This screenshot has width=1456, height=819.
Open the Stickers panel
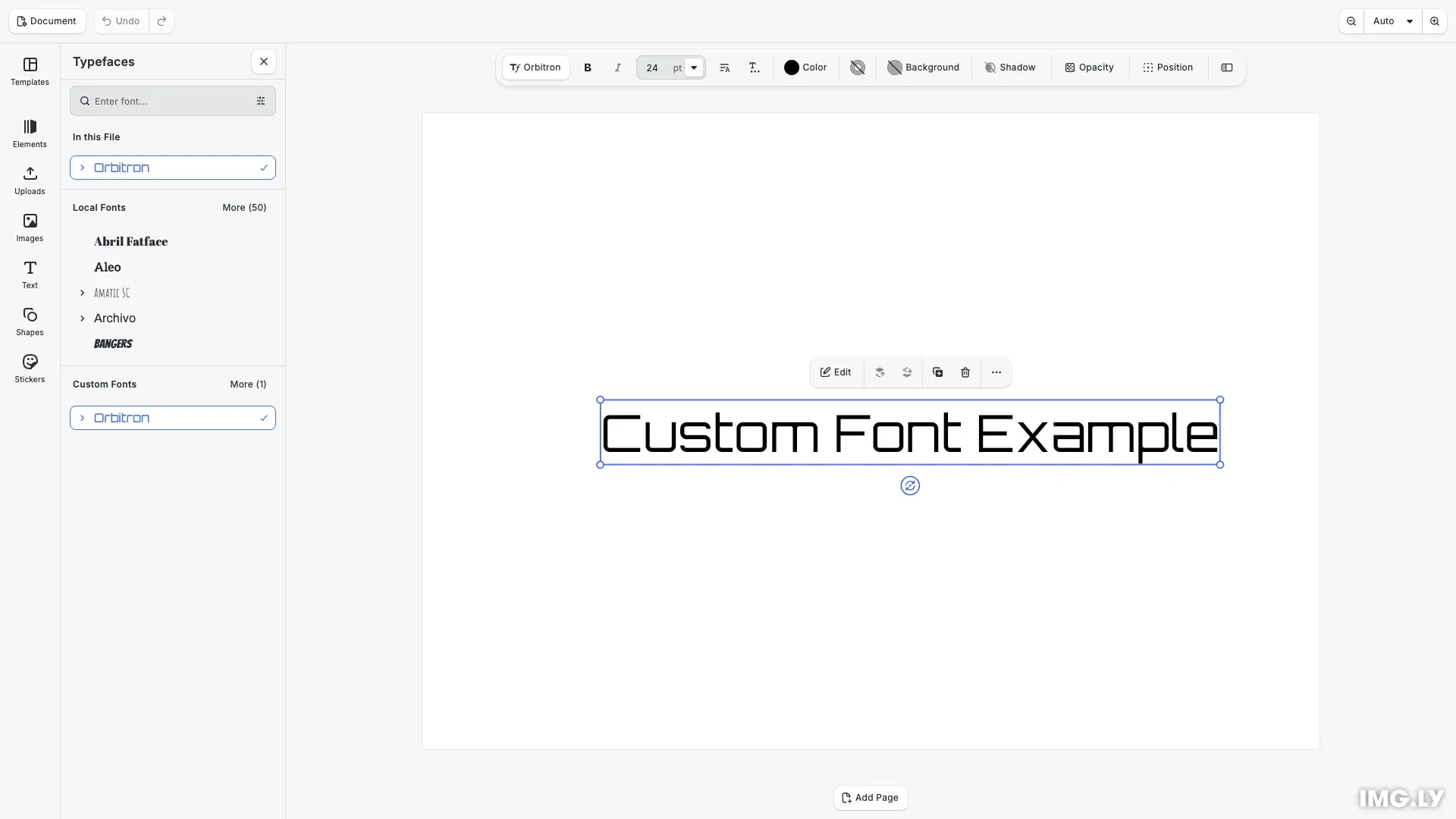[x=30, y=369]
